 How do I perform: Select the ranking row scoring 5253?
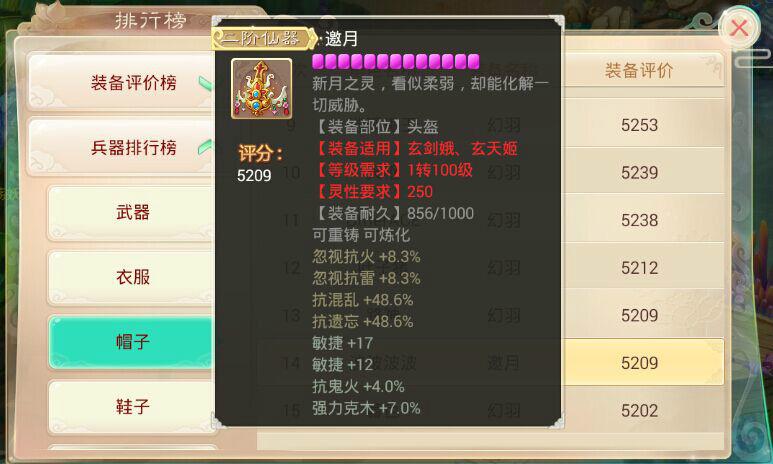(x=491, y=125)
